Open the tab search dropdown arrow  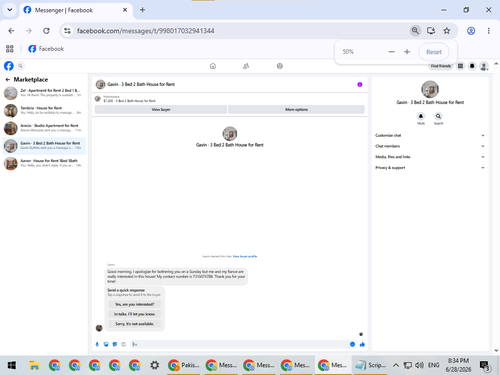point(10,10)
